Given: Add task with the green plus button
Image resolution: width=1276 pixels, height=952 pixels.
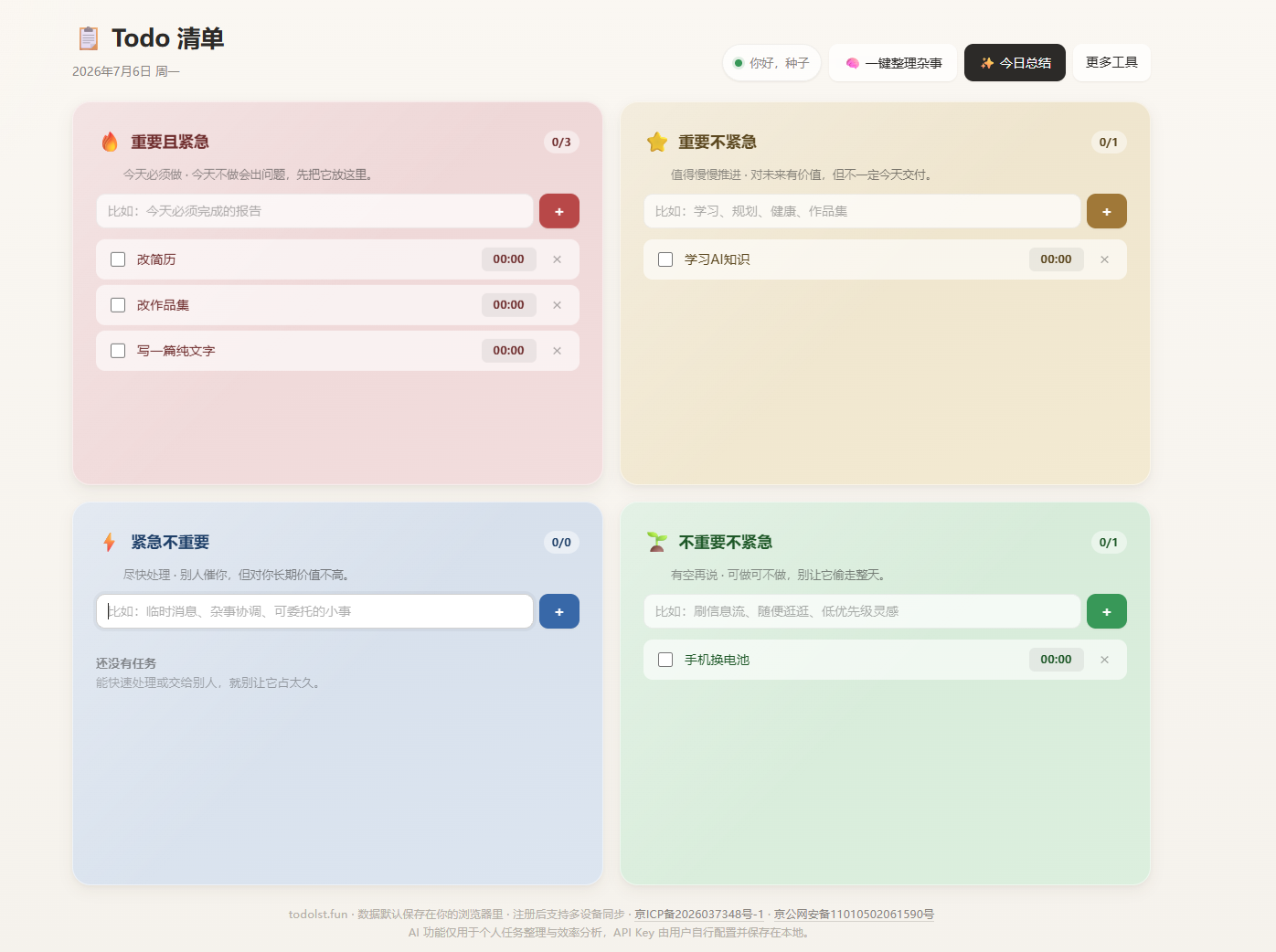Looking at the screenshot, I should click(1107, 611).
